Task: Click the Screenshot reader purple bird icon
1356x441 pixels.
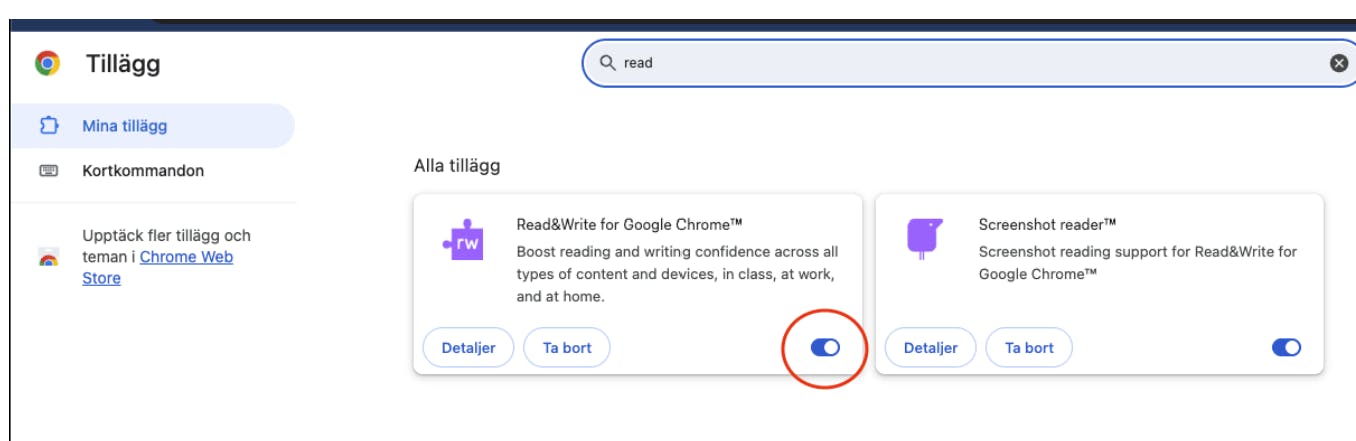Action: (924, 239)
